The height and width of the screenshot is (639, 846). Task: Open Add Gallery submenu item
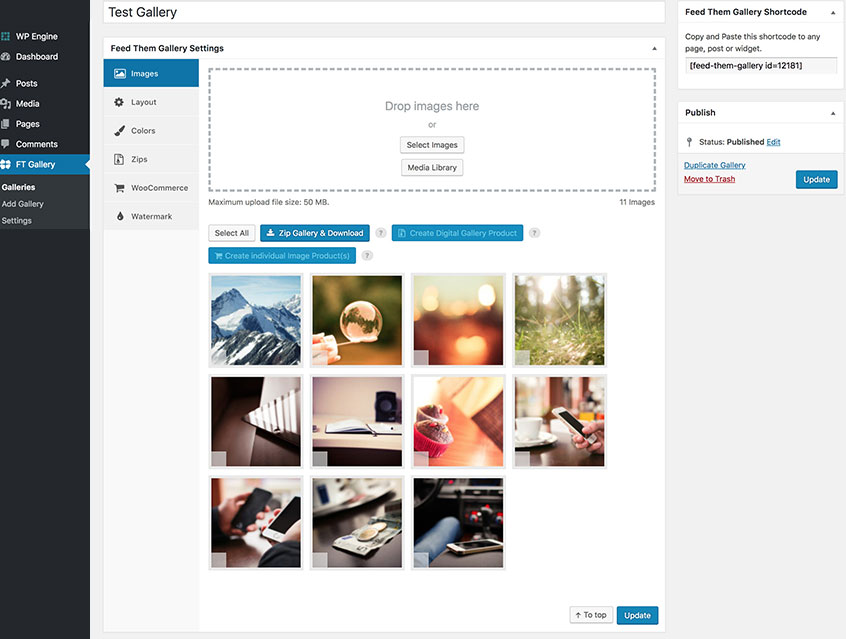[23, 204]
